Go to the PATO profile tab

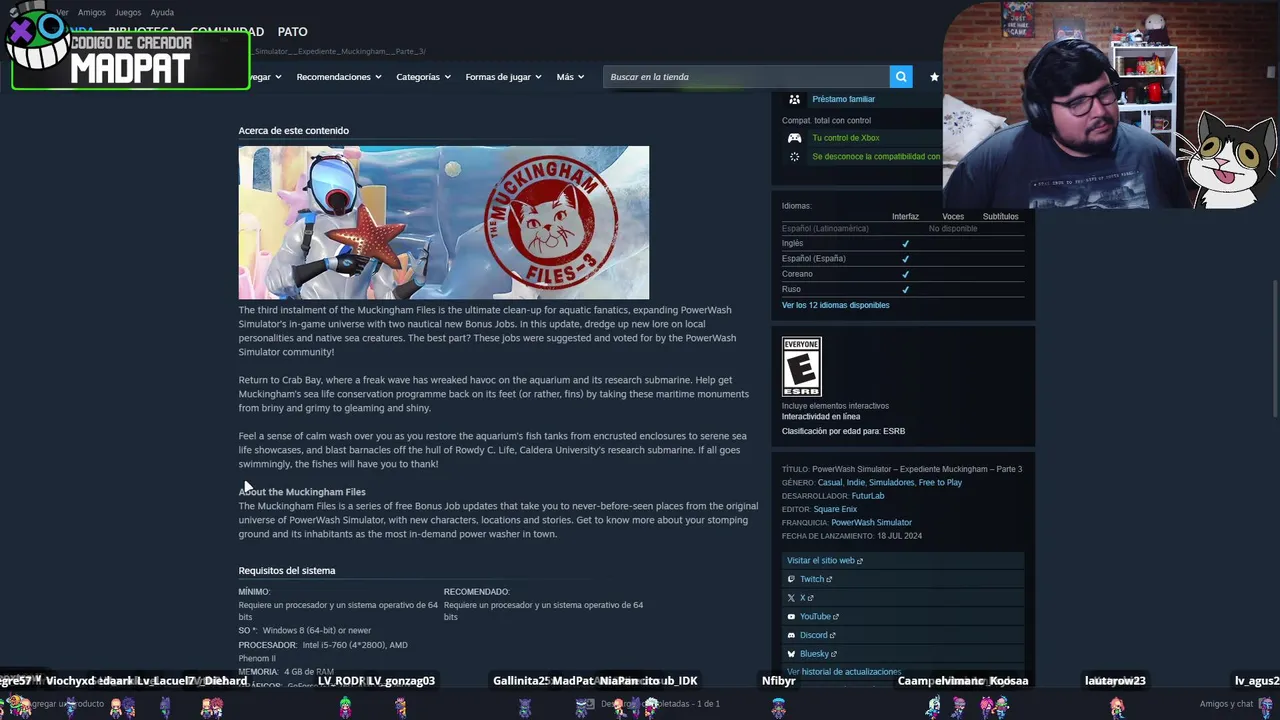tap(292, 32)
